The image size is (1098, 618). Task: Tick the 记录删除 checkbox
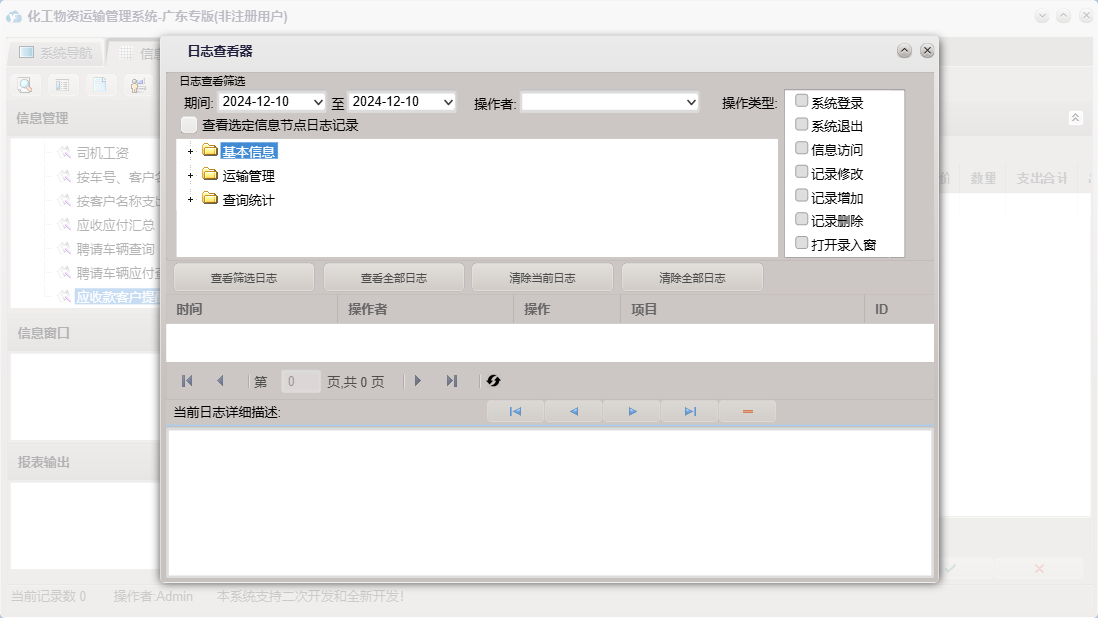point(802,220)
